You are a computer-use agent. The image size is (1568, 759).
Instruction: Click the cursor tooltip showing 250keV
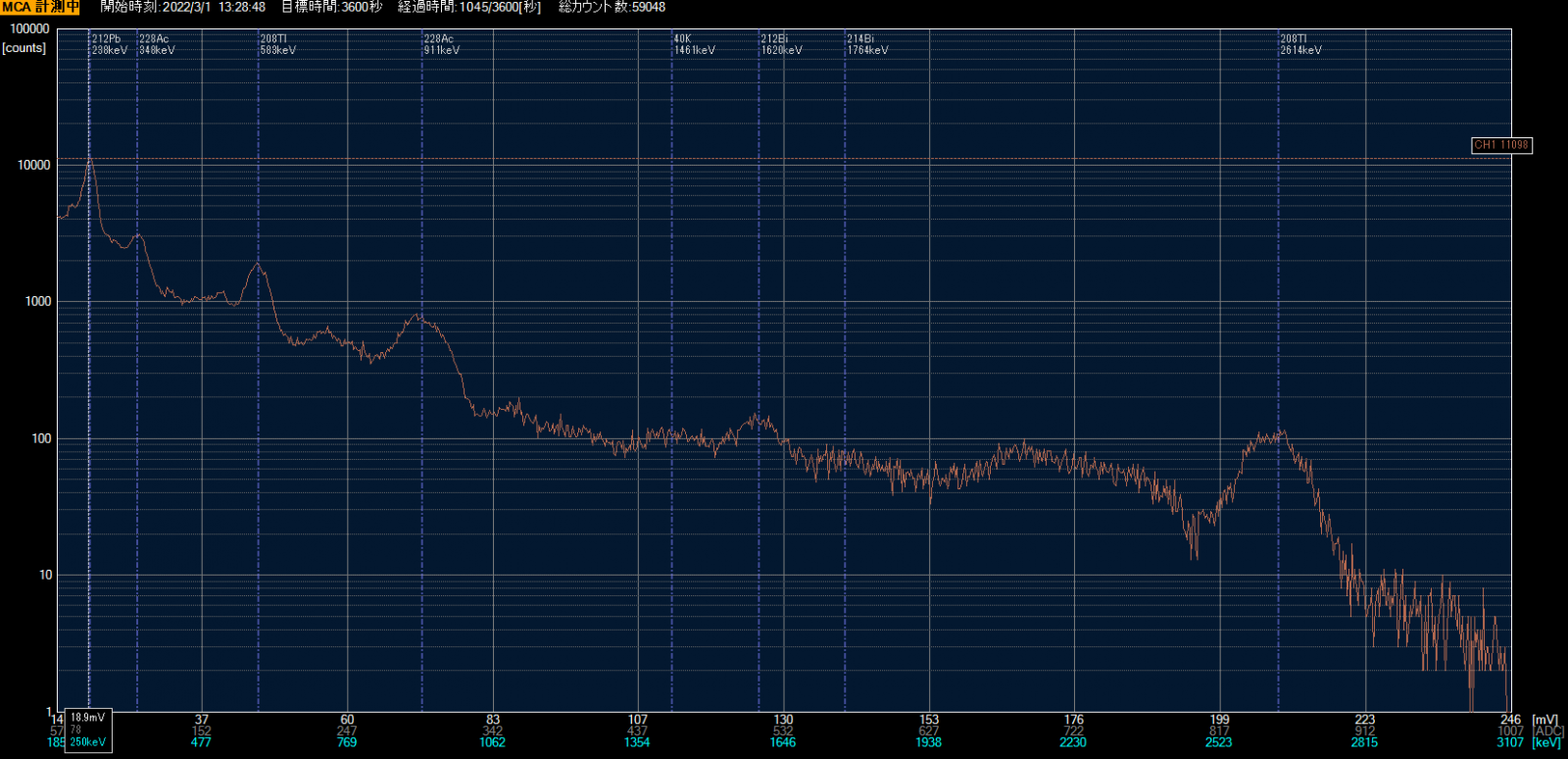tap(88, 742)
